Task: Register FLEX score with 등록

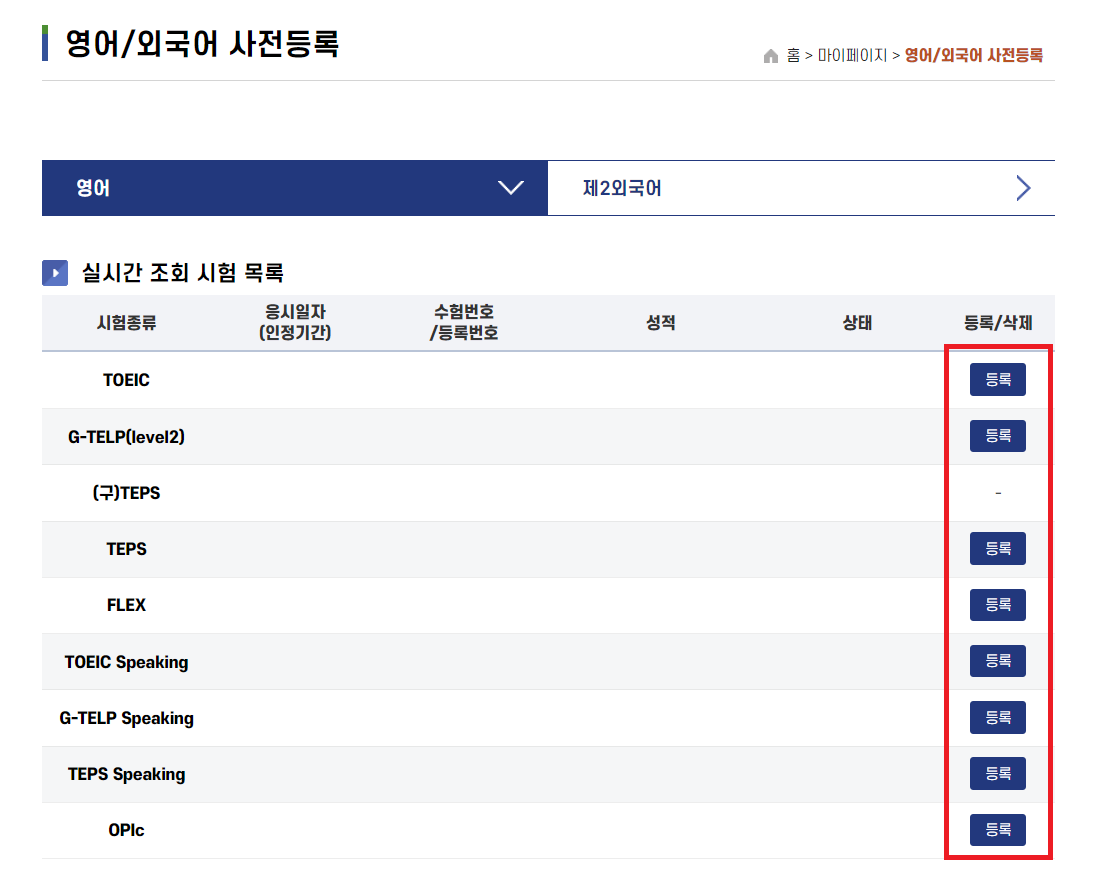Action: coord(998,605)
